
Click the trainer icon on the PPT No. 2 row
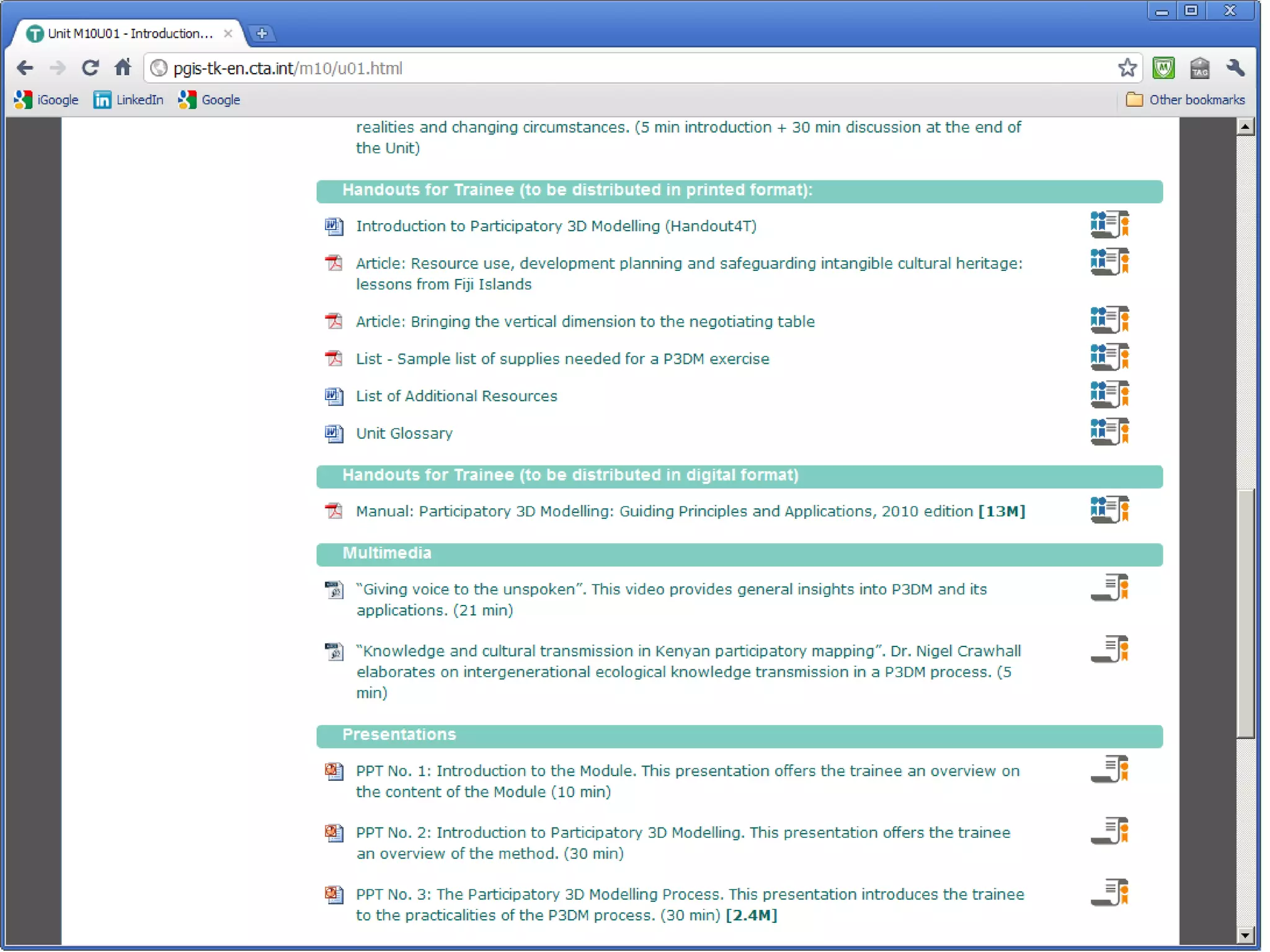pos(1109,831)
